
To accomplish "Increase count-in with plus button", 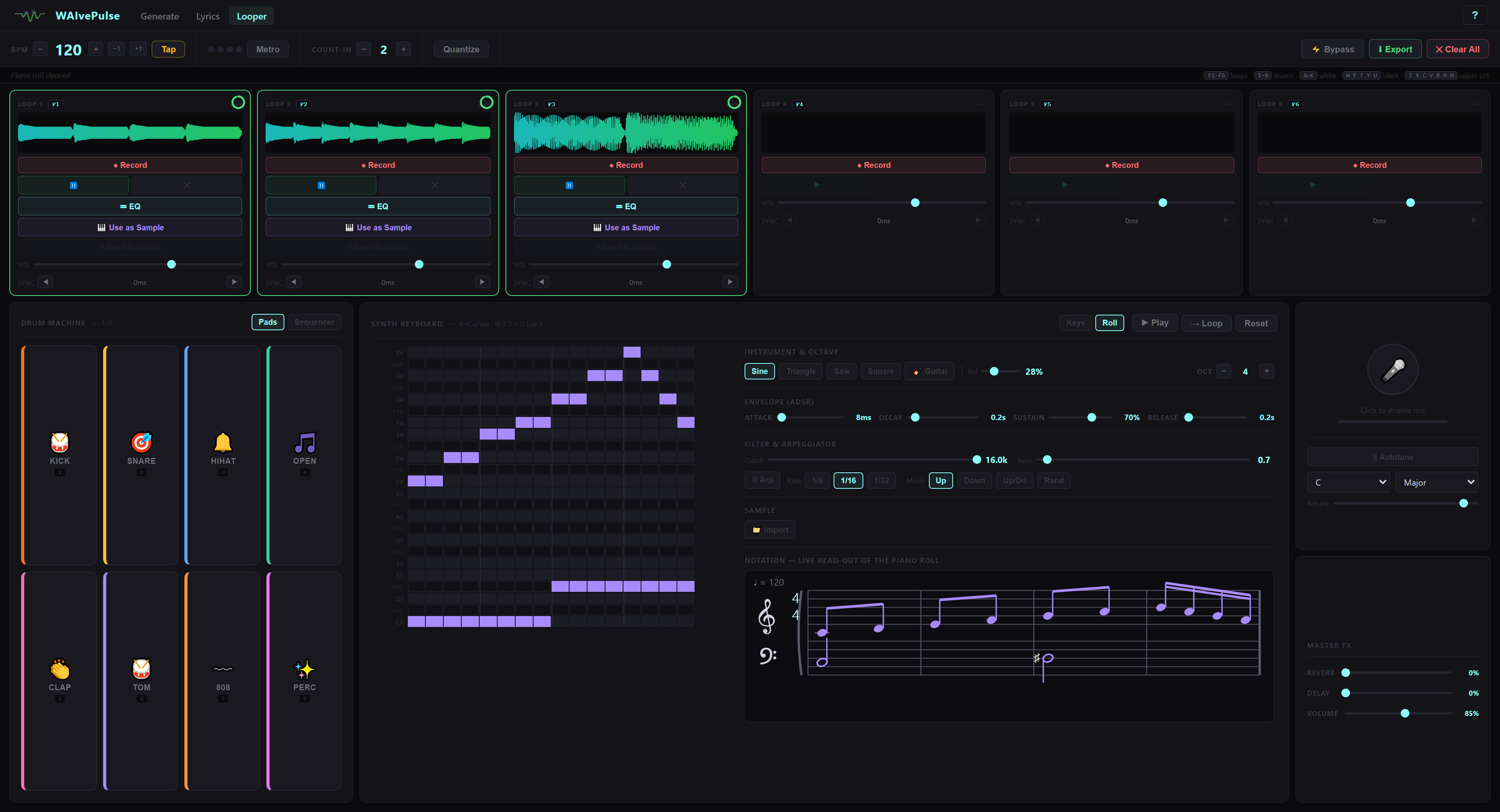I will [404, 49].
